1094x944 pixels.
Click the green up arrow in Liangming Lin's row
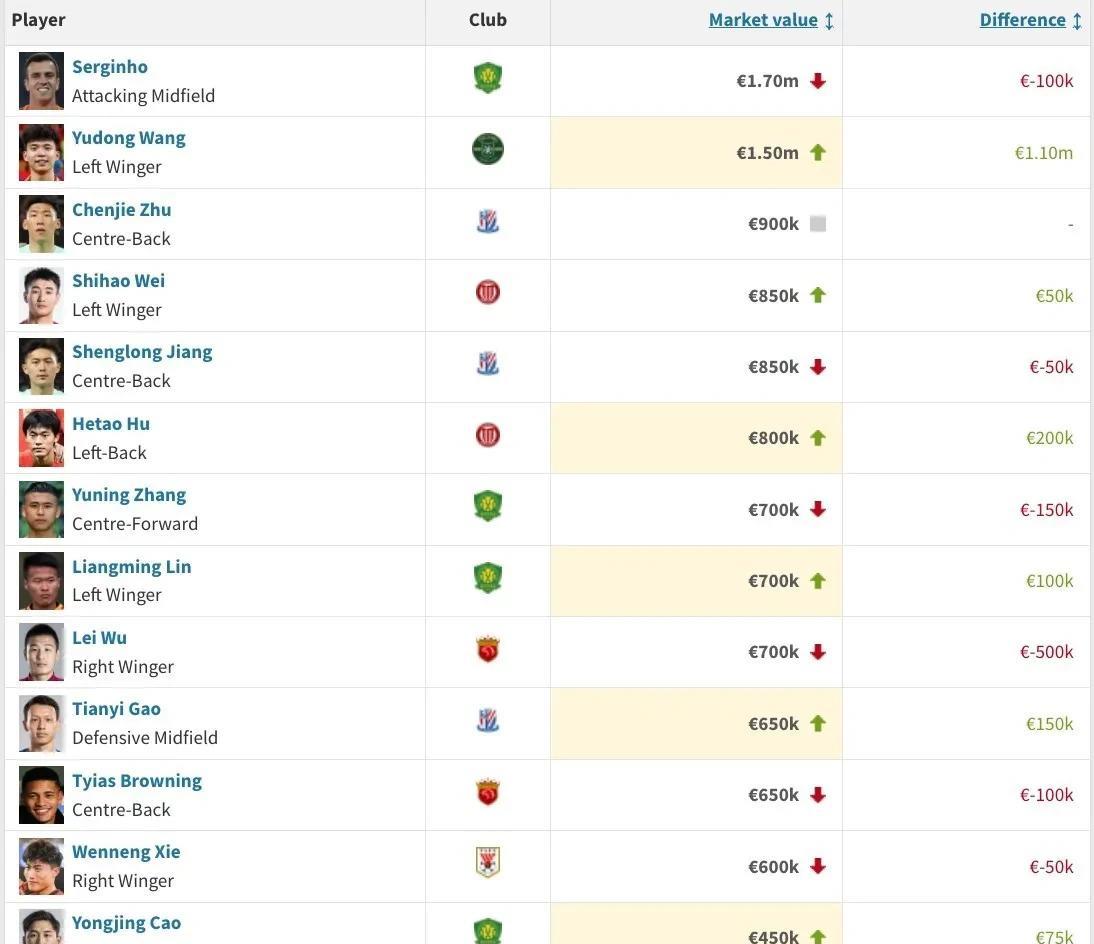818,580
